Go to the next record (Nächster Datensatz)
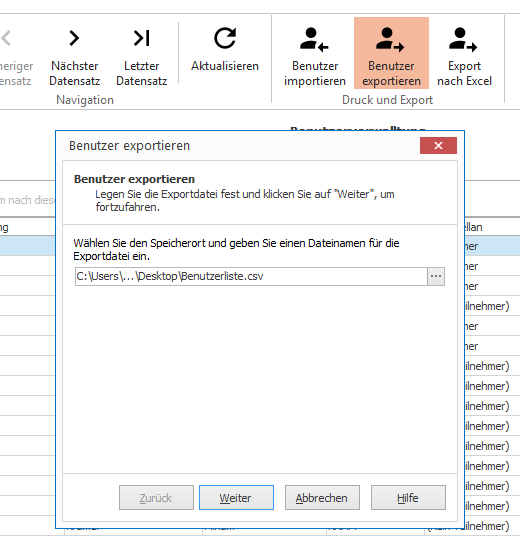The image size is (520, 553). (74, 54)
